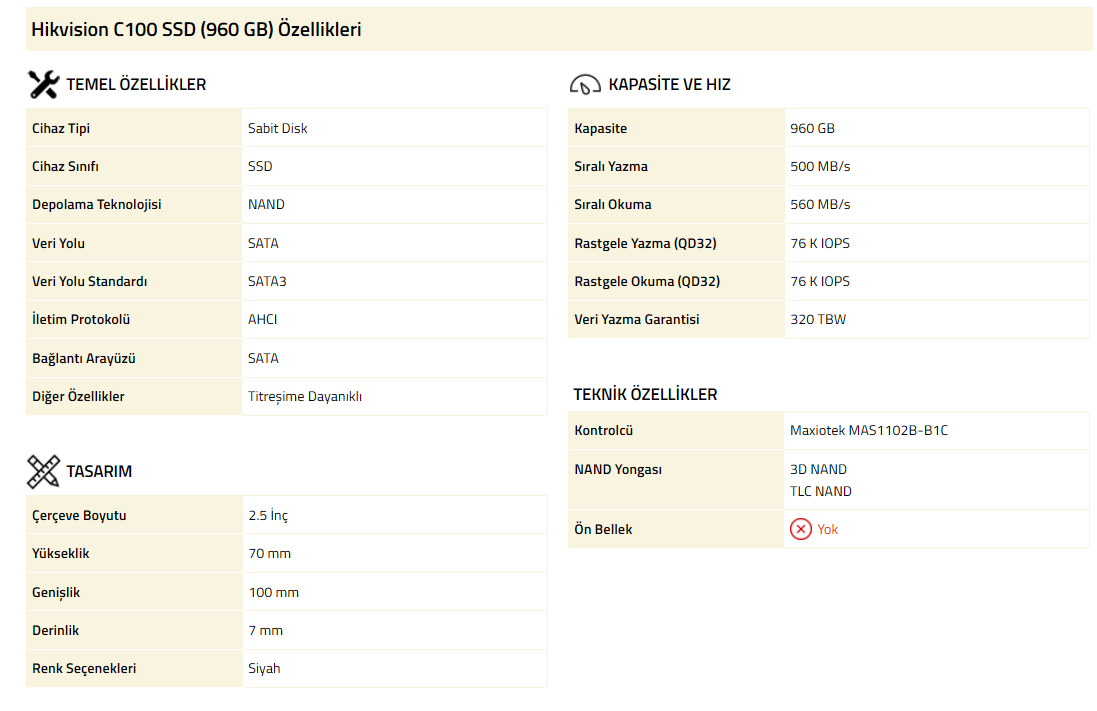Select the SATA value in Bağlantı Arayüzü row

coord(263,358)
